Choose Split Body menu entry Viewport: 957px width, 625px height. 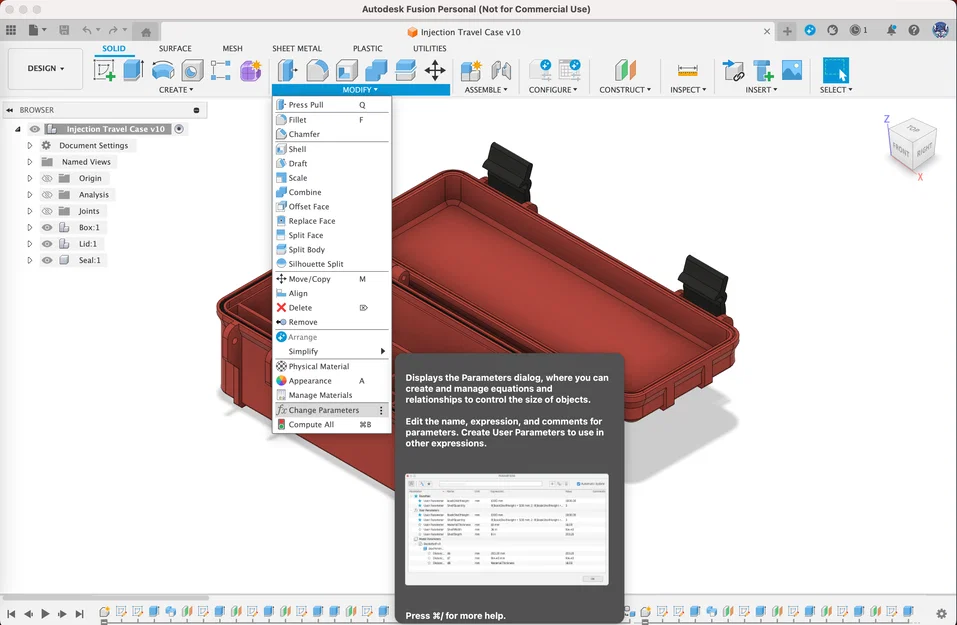click(x=331, y=250)
